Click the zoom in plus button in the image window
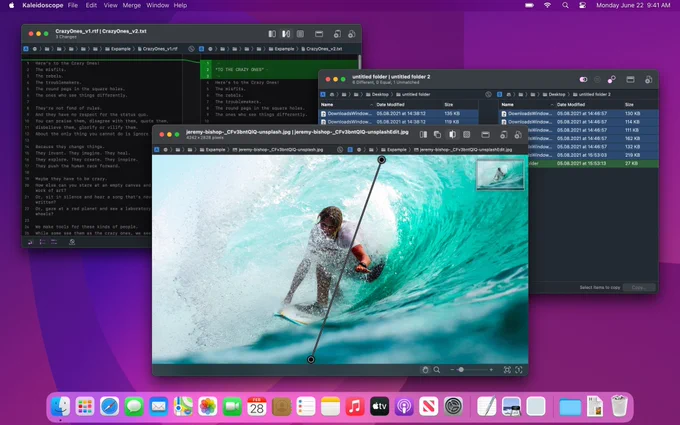The height and width of the screenshot is (425, 680). coord(491,370)
